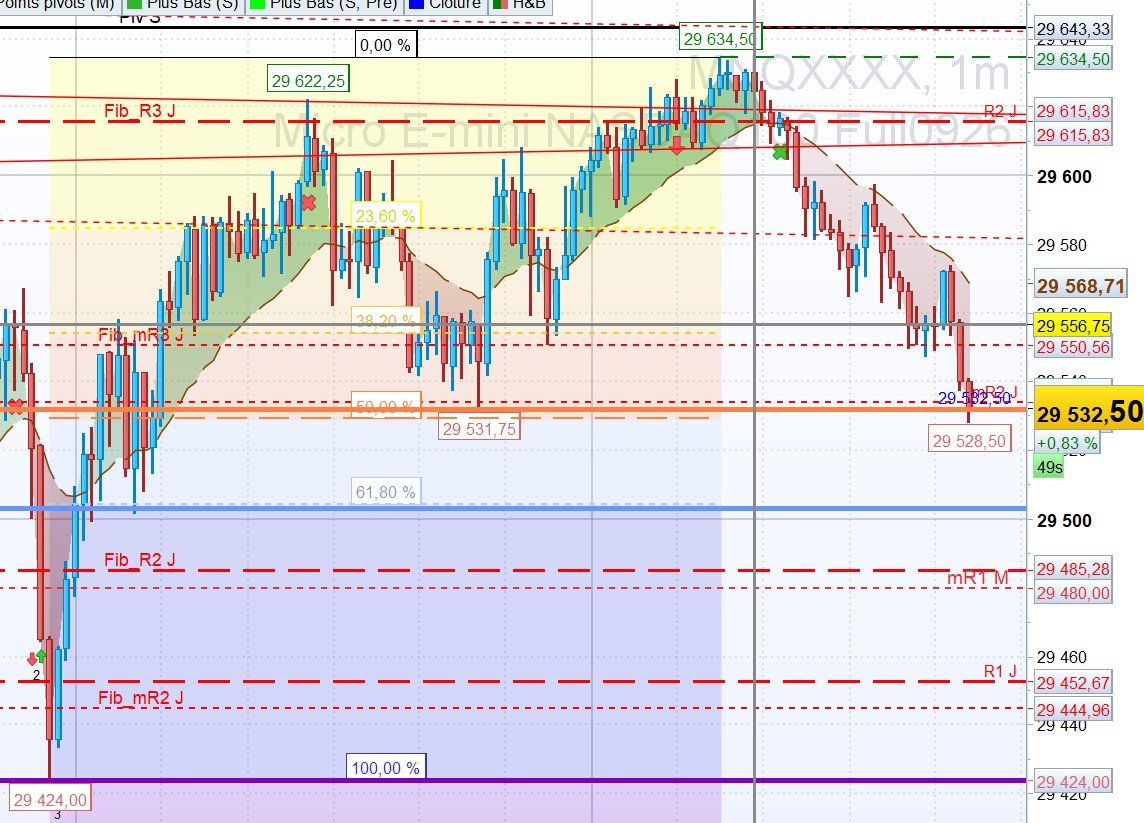This screenshot has height=823, width=1144.
Task: Click the Fib_R3 J pivot label
Action: coord(140,111)
